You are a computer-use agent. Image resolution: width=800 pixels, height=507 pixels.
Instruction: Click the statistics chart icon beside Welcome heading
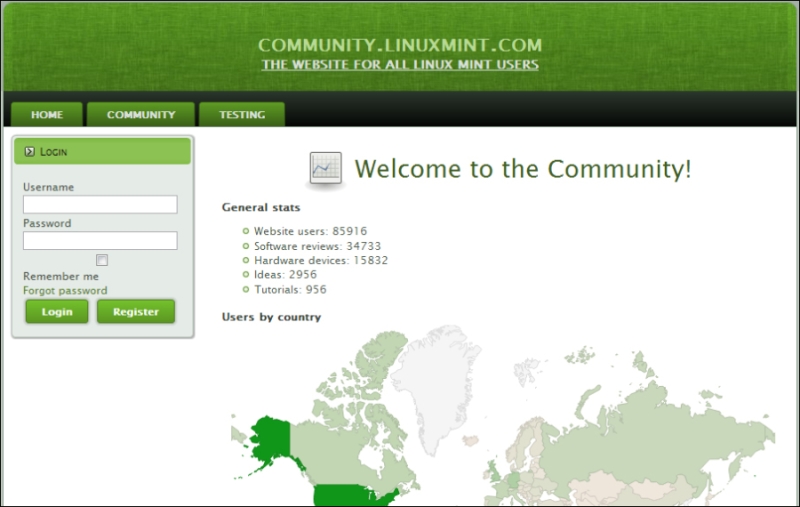tap(326, 168)
